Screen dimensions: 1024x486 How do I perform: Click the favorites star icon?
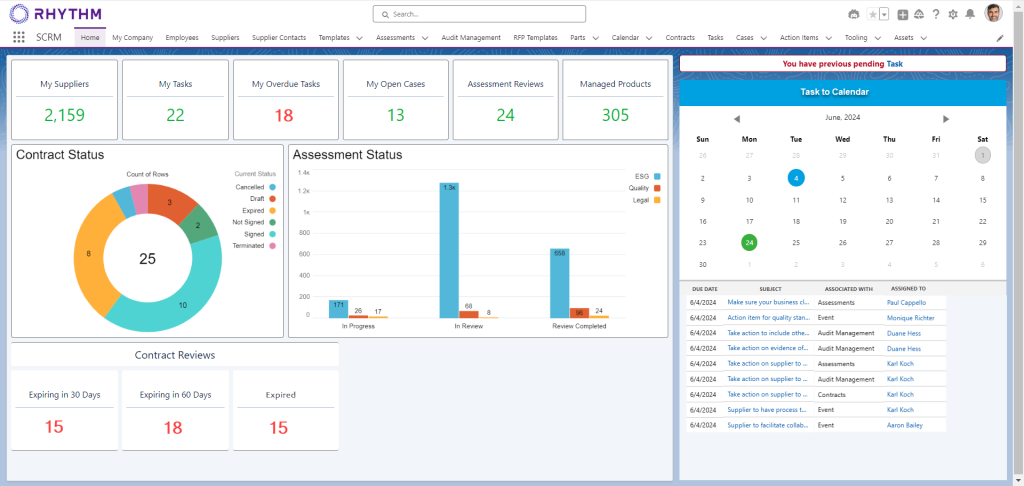pos(873,14)
